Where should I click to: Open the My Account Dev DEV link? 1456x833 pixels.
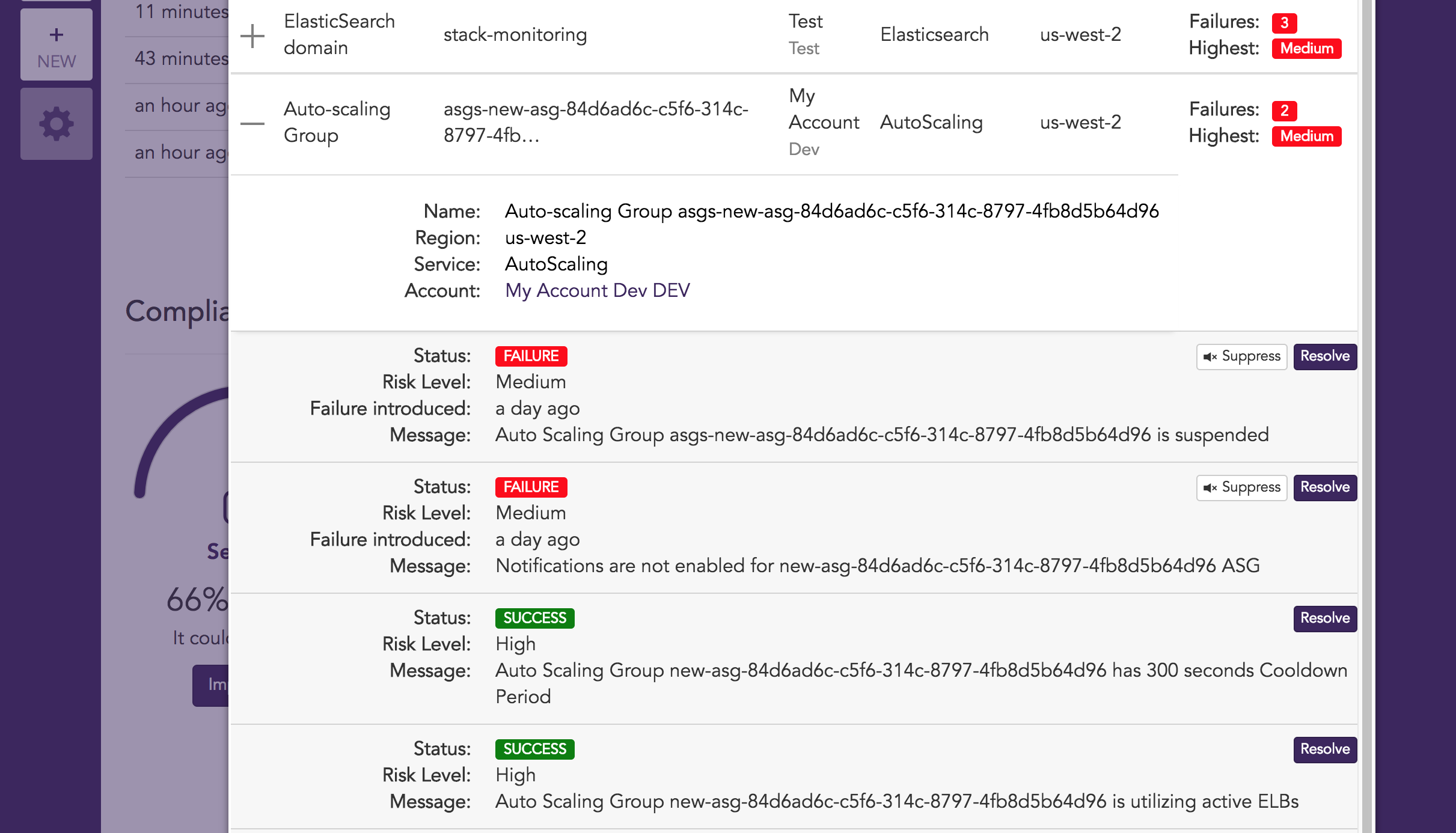[597, 291]
